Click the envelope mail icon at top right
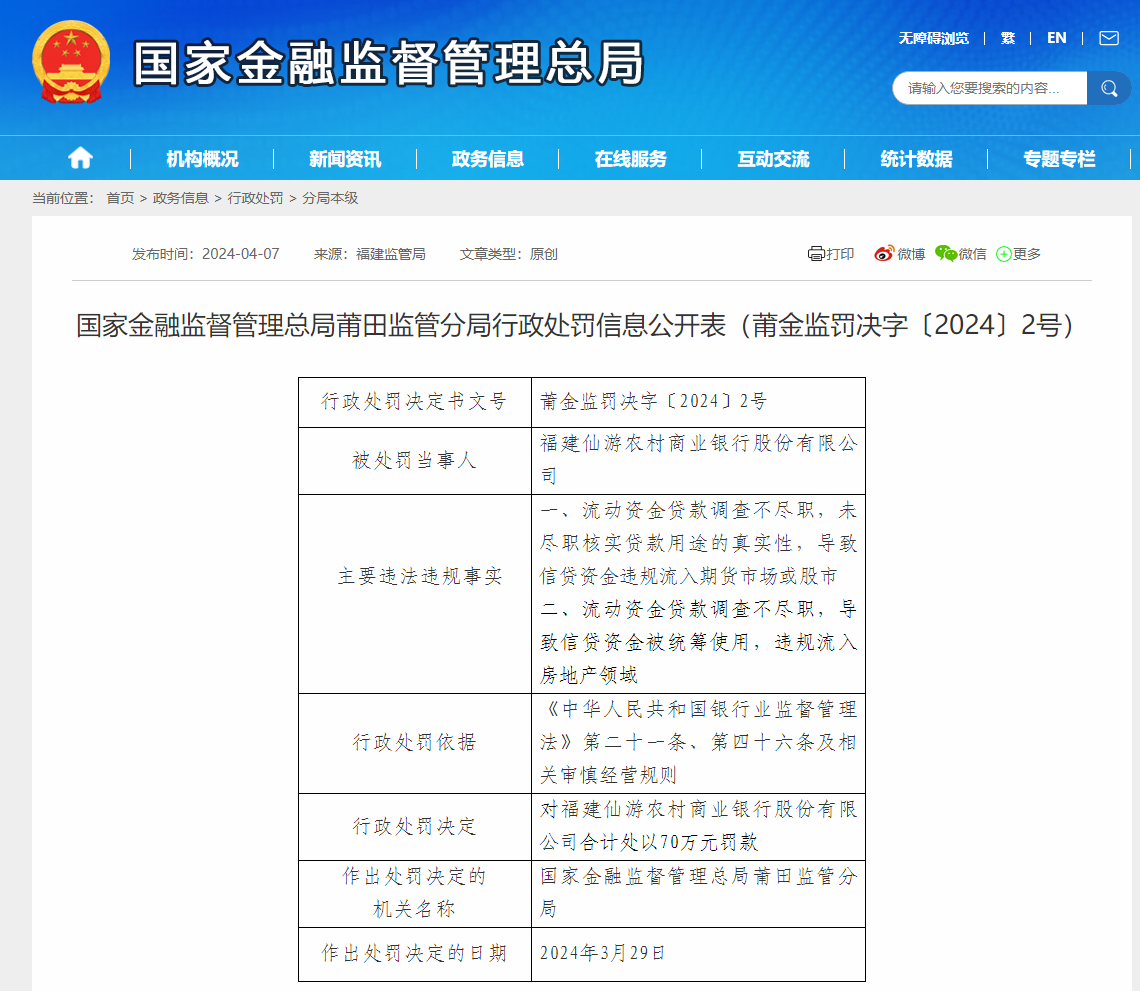This screenshot has height=991, width=1140. tap(1108, 38)
